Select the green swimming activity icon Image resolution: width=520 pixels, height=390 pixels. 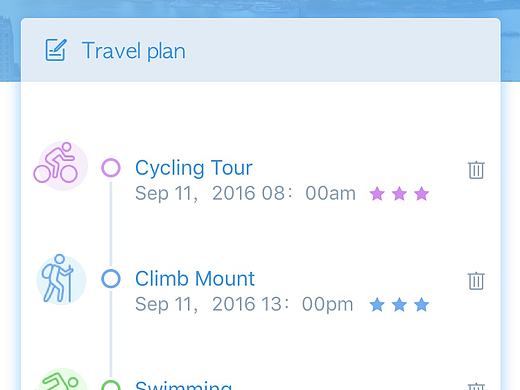pyautogui.click(x=62, y=379)
